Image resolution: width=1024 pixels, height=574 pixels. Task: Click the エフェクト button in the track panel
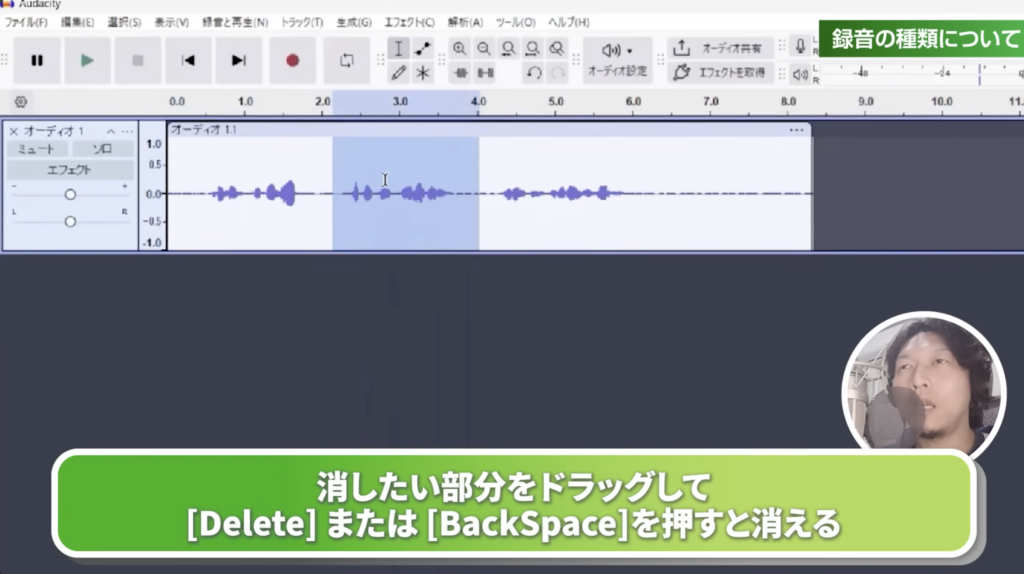pyautogui.click(x=70, y=170)
